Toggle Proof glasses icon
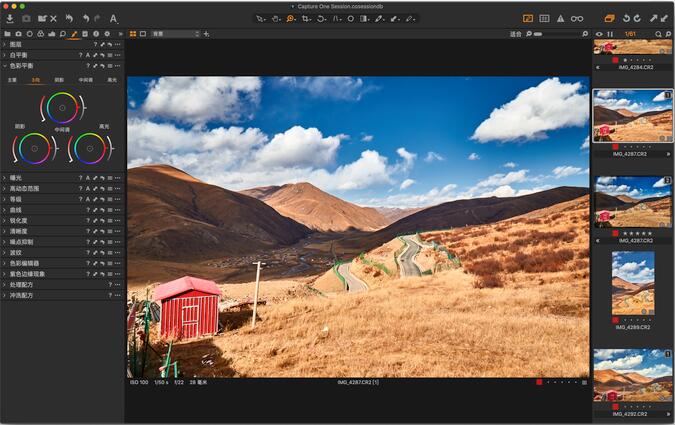Screen dimensions: 675x425 [x=577, y=19]
